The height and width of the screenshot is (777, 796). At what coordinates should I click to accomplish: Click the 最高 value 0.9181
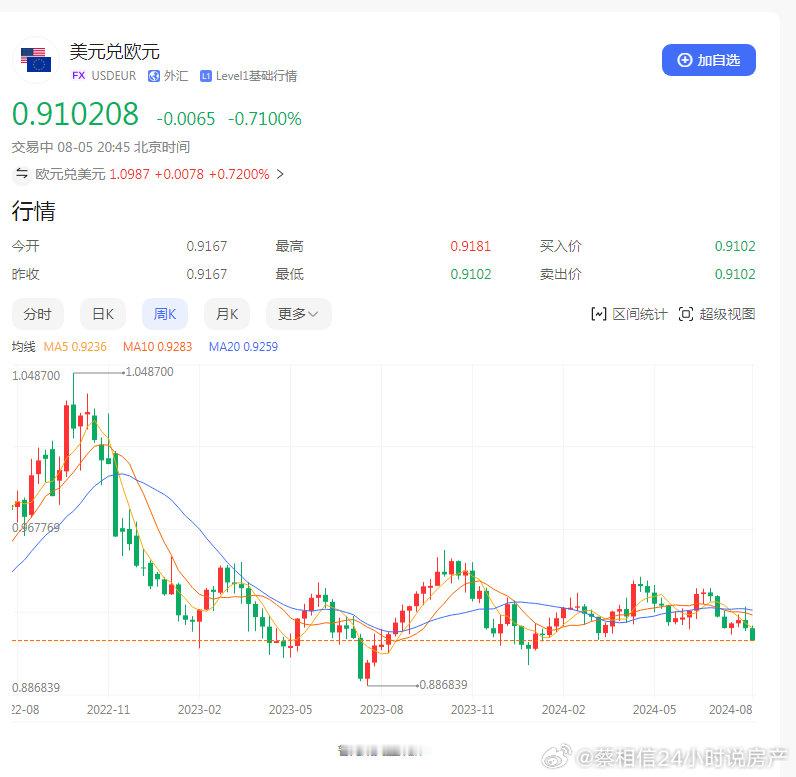471,246
